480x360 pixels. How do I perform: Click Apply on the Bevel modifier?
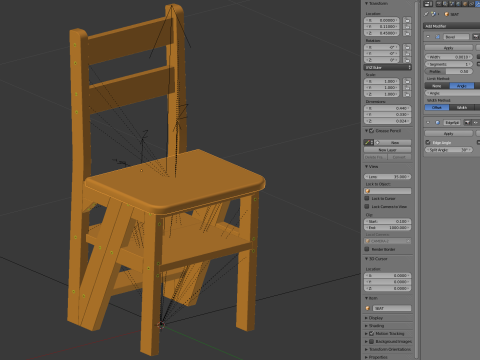point(449,48)
